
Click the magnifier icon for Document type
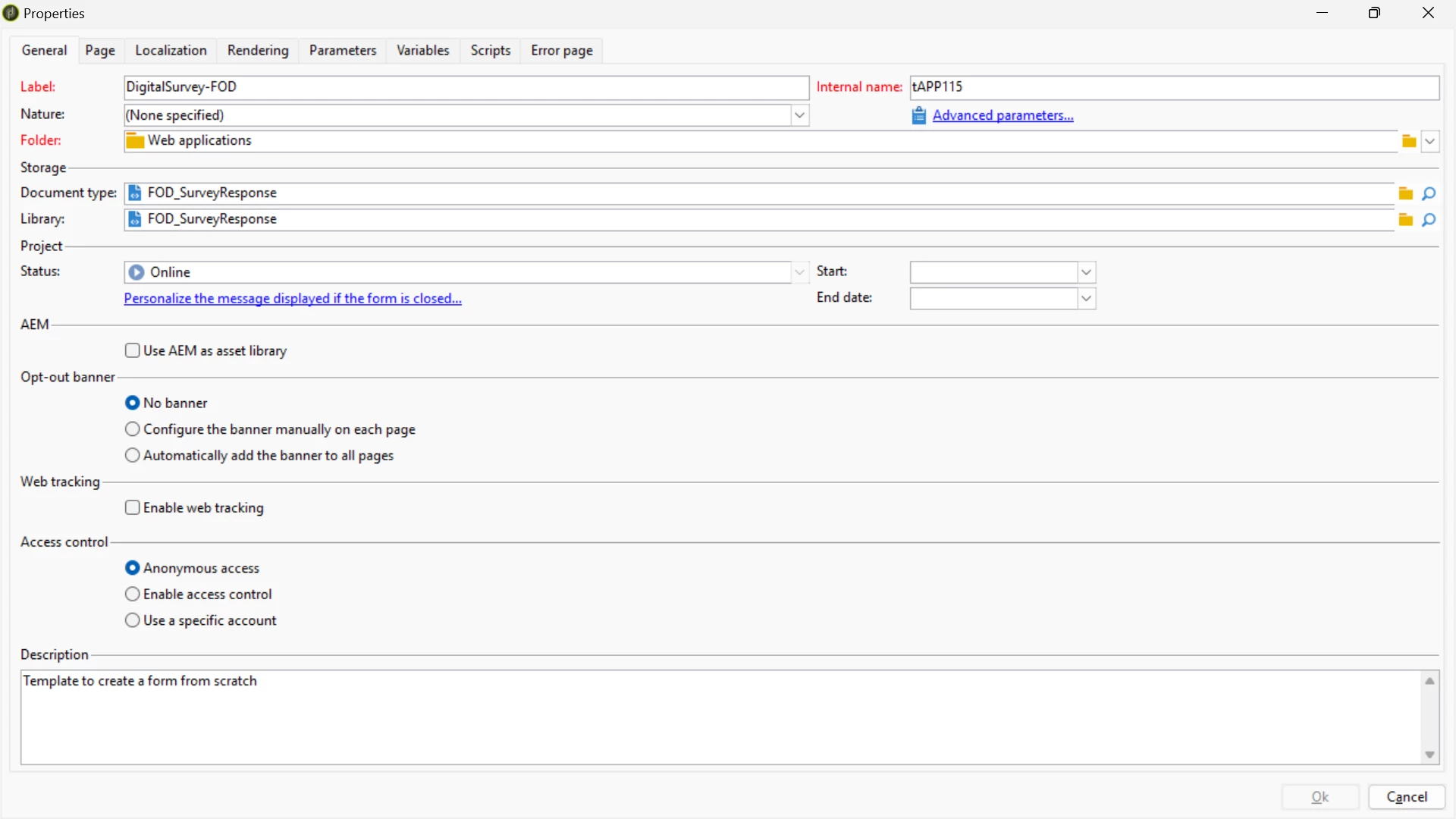pos(1429,193)
